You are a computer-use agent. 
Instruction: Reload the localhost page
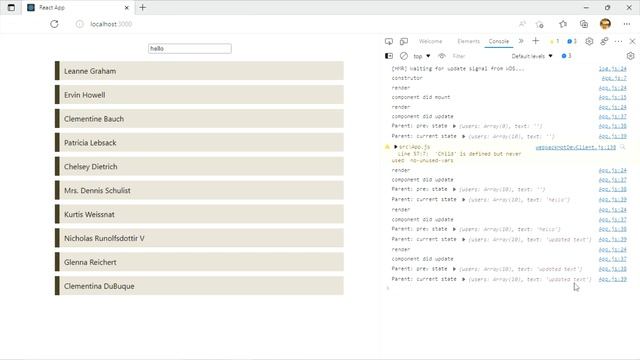point(54,24)
